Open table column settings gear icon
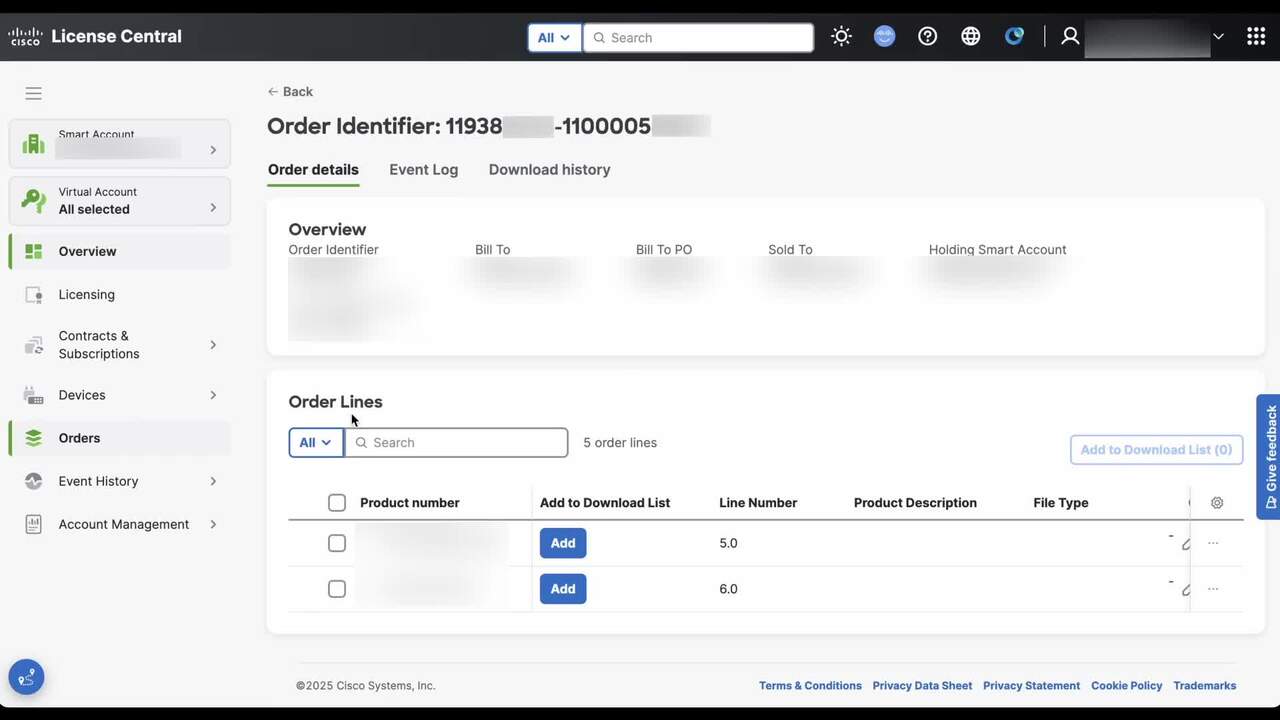Image resolution: width=1280 pixels, height=720 pixels. click(x=1217, y=503)
